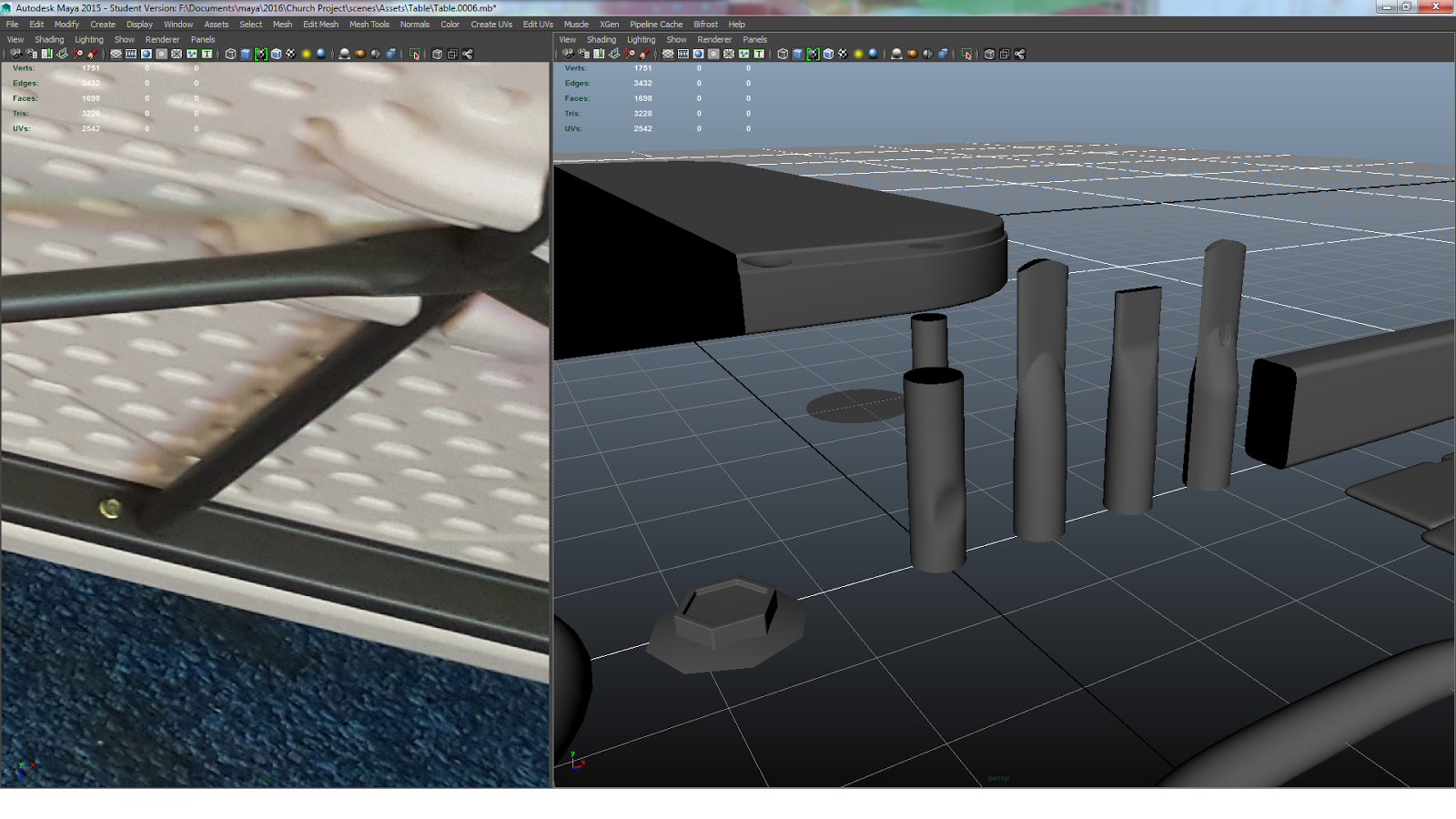This screenshot has width=1456, height=819.
Task: Click Image Plane icon in left panel
Action: point(62,54)
